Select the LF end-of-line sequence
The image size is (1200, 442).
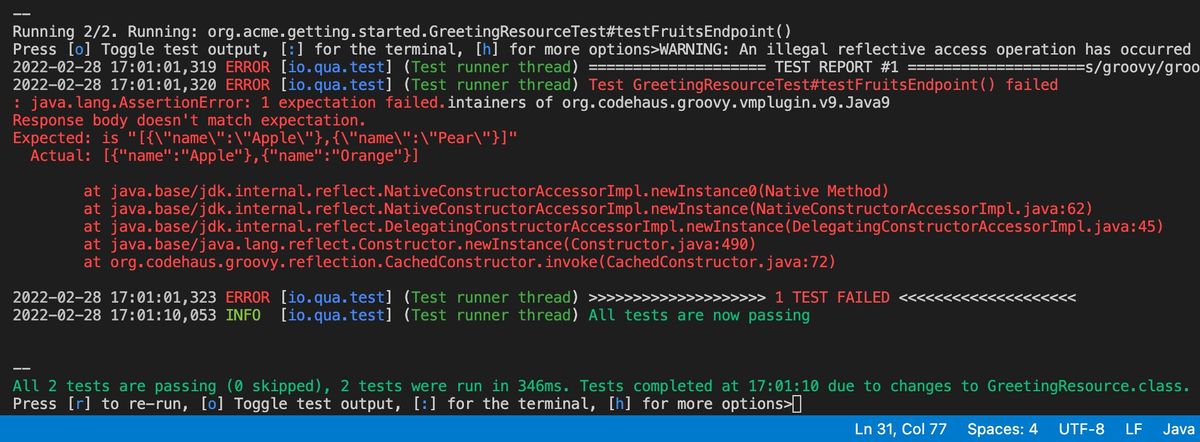(x=1133, y=428)
